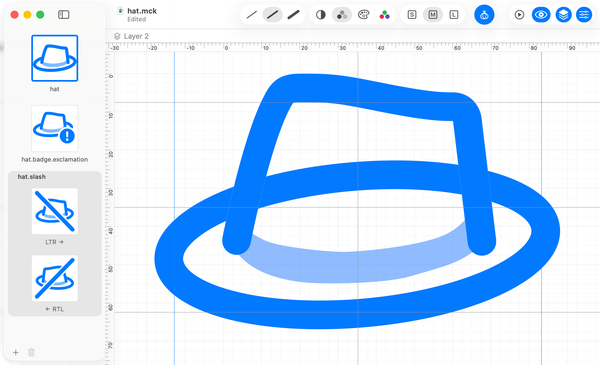The width and height of the screenshot is (600, 365).
Task: Click the hat label under first thumbnail
Action: coord(55,89)
